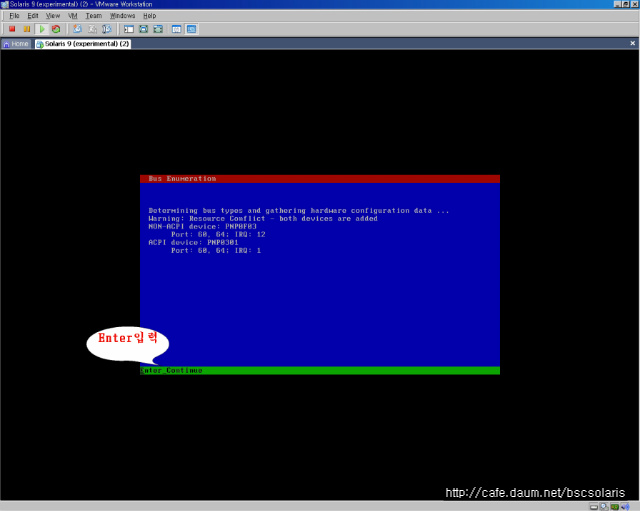640x511 pixels.
Task: Open the Edit menu
Action: 33,16
